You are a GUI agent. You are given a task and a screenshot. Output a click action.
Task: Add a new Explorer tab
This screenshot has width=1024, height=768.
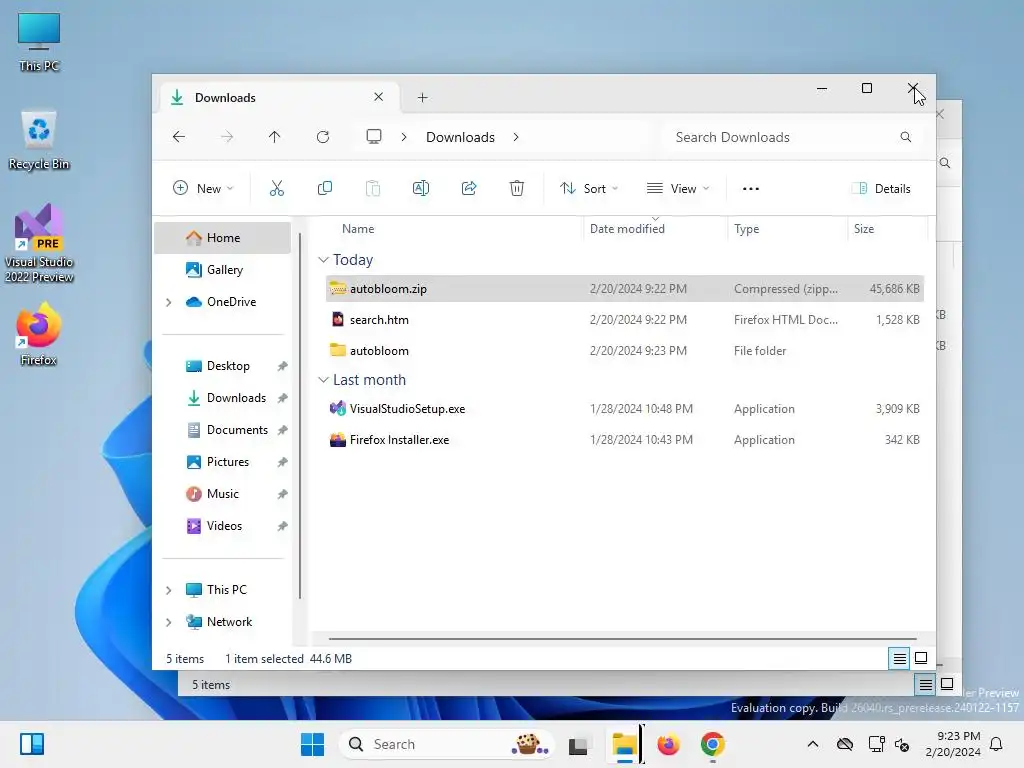423,98
